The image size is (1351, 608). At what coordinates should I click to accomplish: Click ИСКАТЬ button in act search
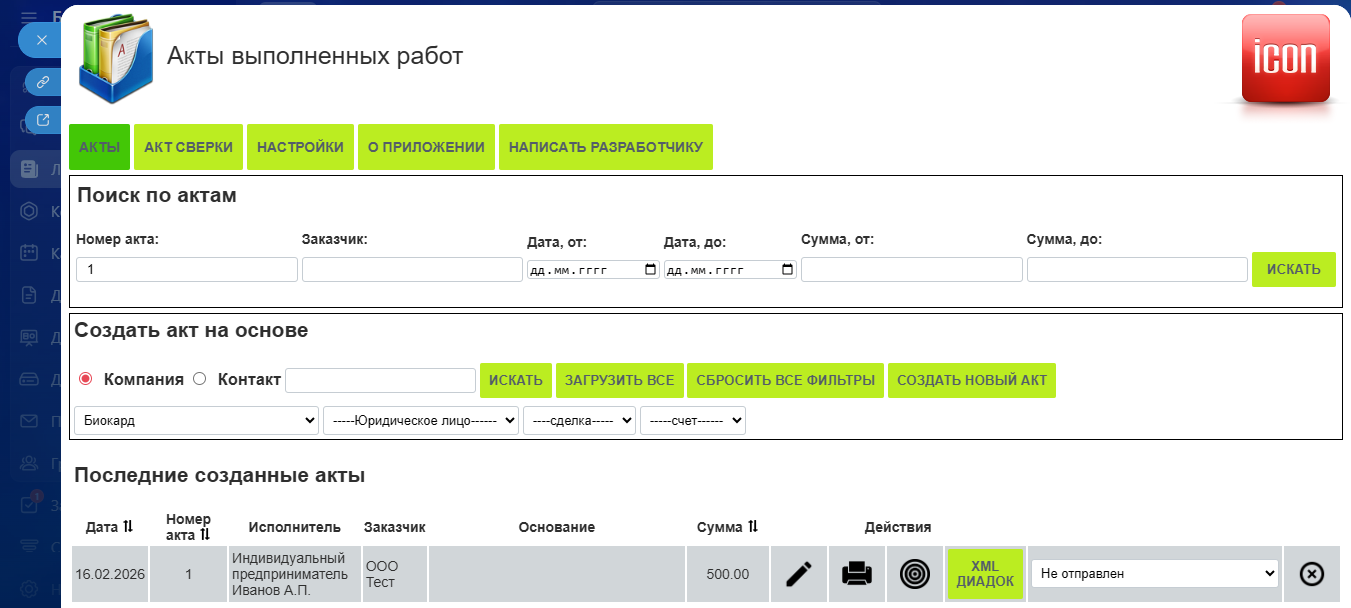pos(1294,269)
